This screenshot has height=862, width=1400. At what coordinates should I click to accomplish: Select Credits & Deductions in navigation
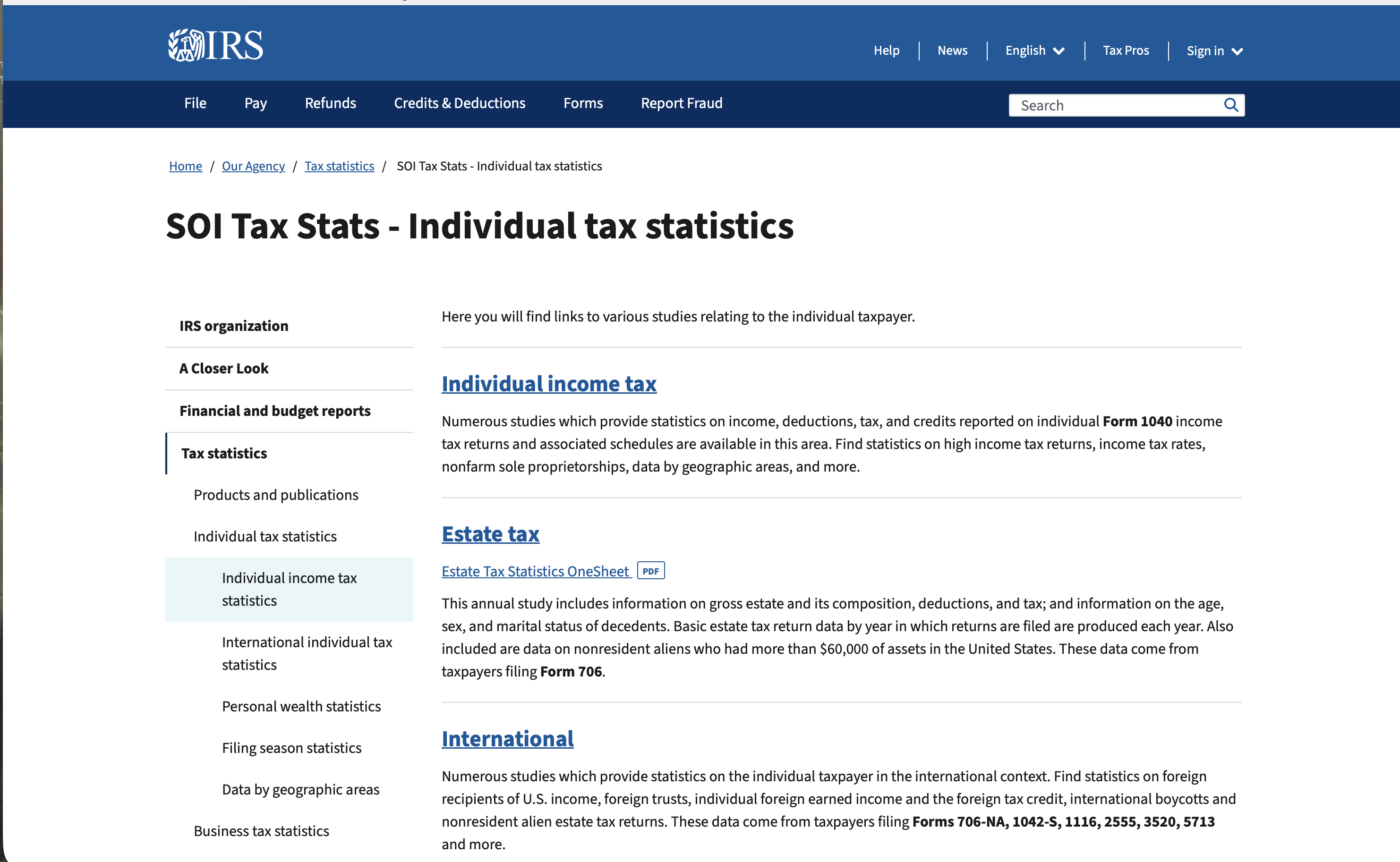pos(460,103)
